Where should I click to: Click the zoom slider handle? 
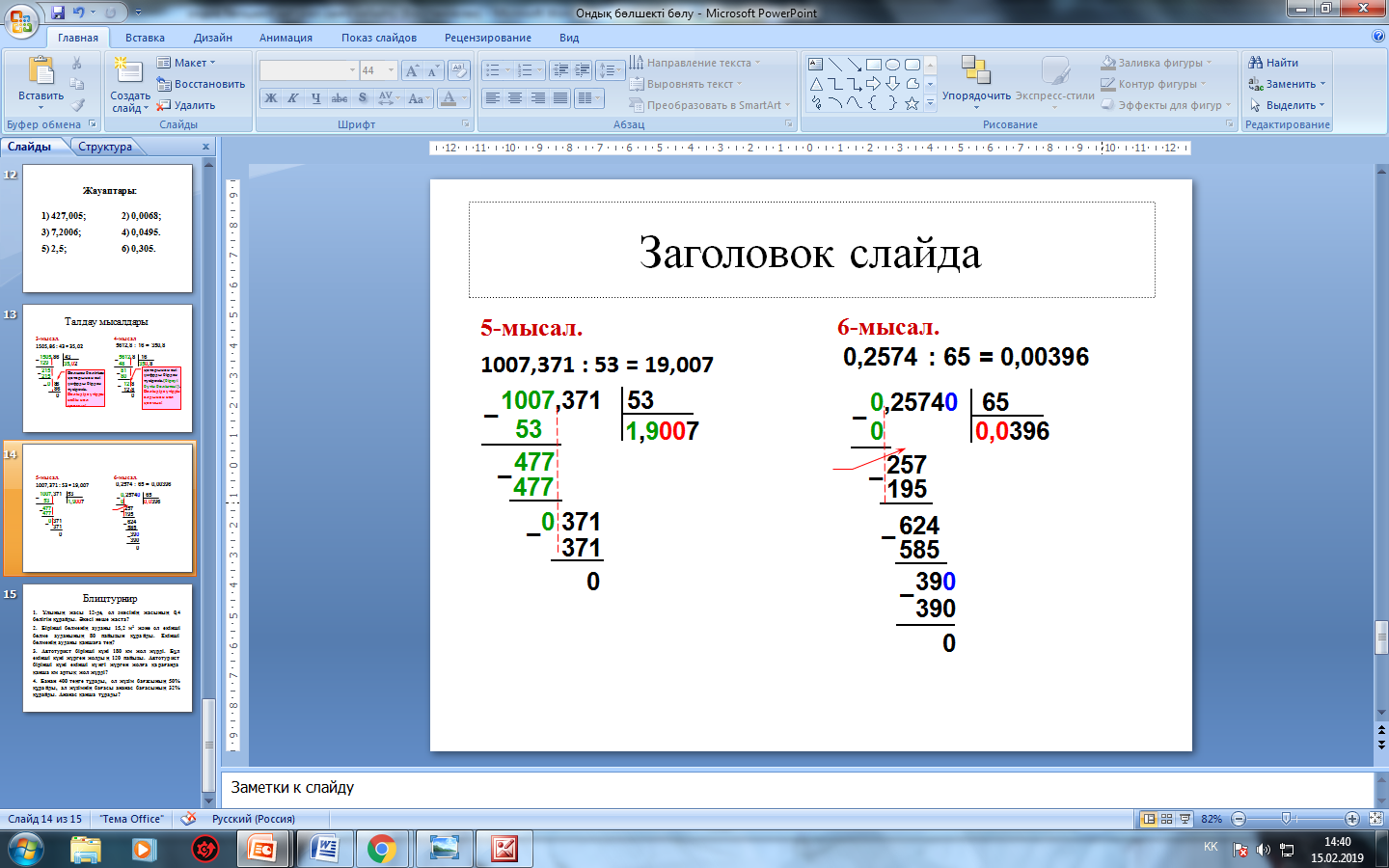[1286, 819]
